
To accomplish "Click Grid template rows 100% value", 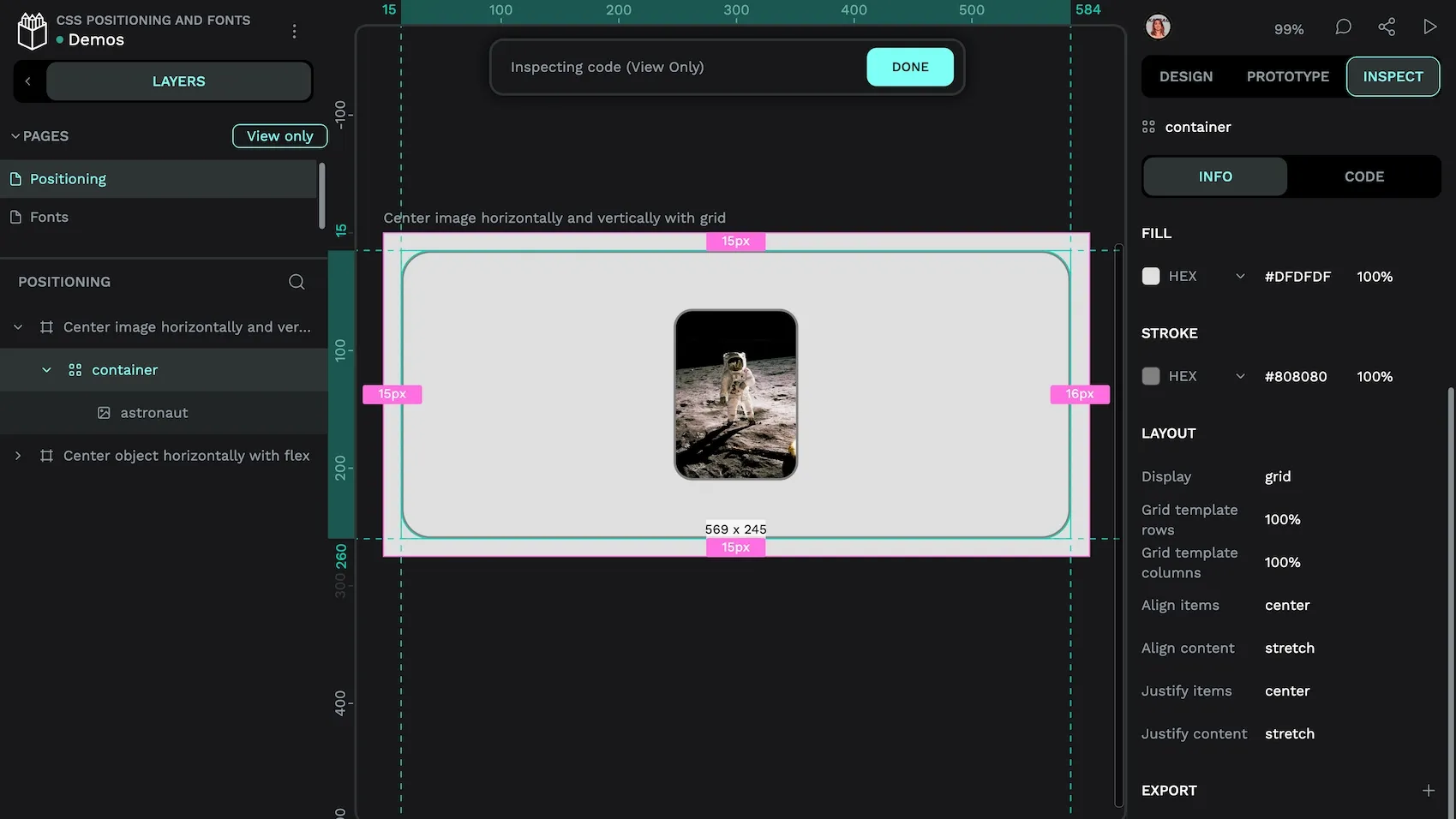I will coord(1282,519).
